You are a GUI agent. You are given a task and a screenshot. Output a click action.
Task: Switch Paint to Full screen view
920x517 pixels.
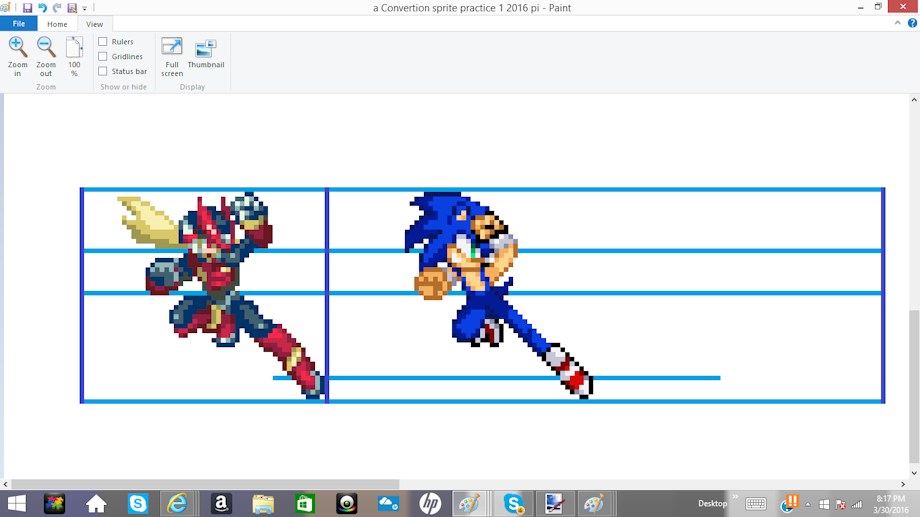click(172, 56)
